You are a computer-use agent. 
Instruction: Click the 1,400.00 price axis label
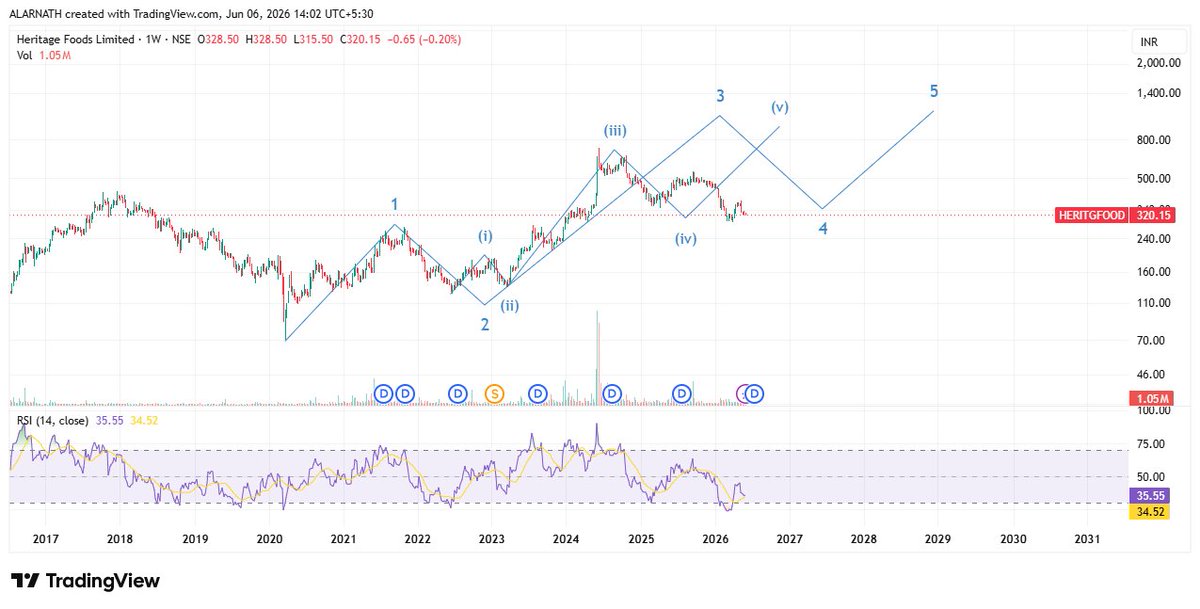click(x=1159, y=93)
